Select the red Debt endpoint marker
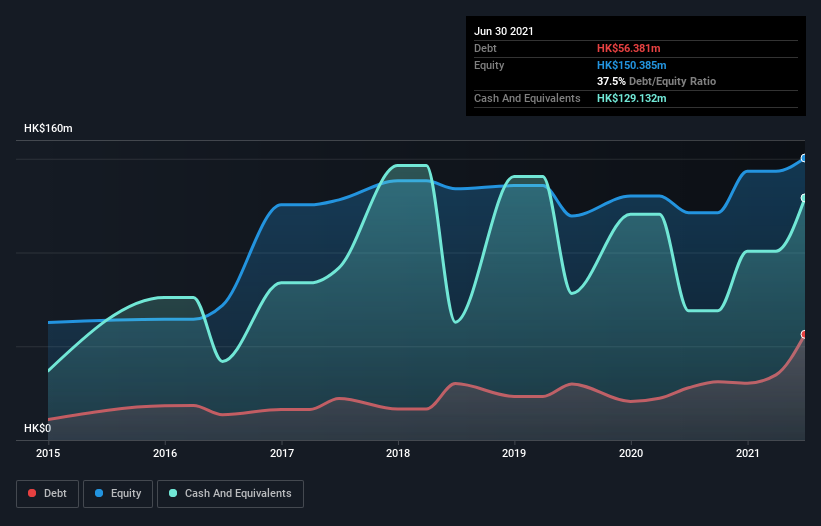821x526 pixels. 804,334
